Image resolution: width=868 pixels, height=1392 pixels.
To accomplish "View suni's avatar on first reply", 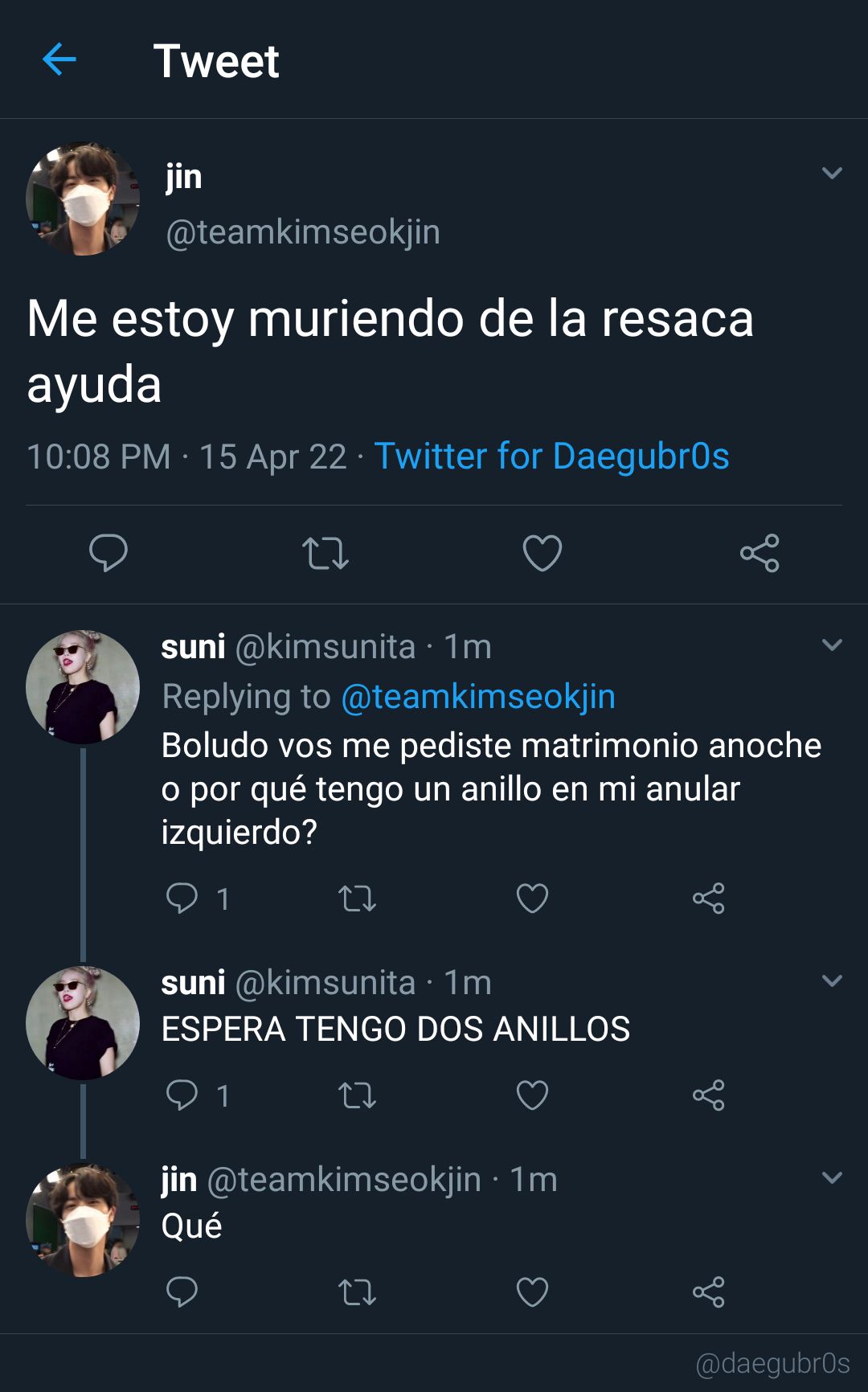I will (83, 687).
